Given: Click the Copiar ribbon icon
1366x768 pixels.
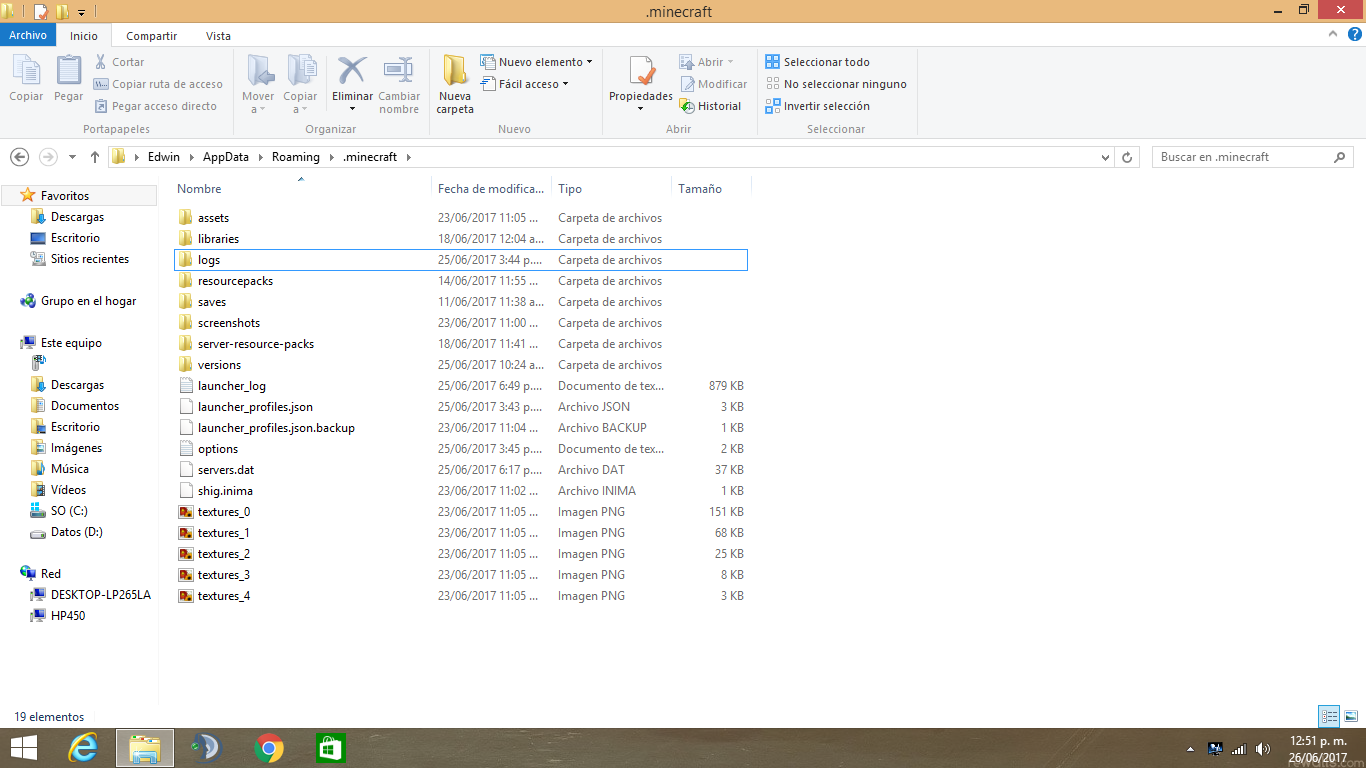Looking at the screenshot, I should coord(26,79).
